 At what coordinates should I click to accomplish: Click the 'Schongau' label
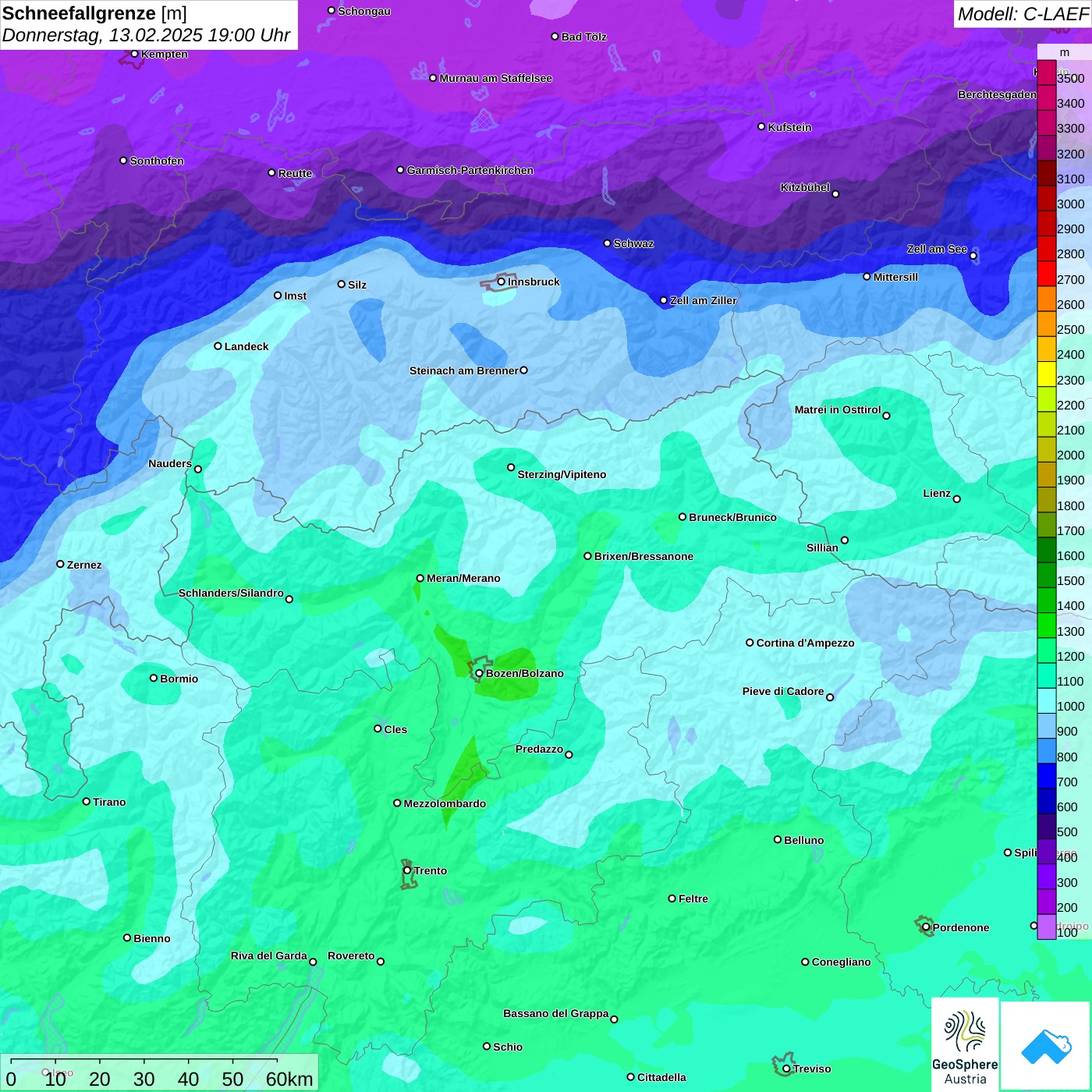pos(364,11)
